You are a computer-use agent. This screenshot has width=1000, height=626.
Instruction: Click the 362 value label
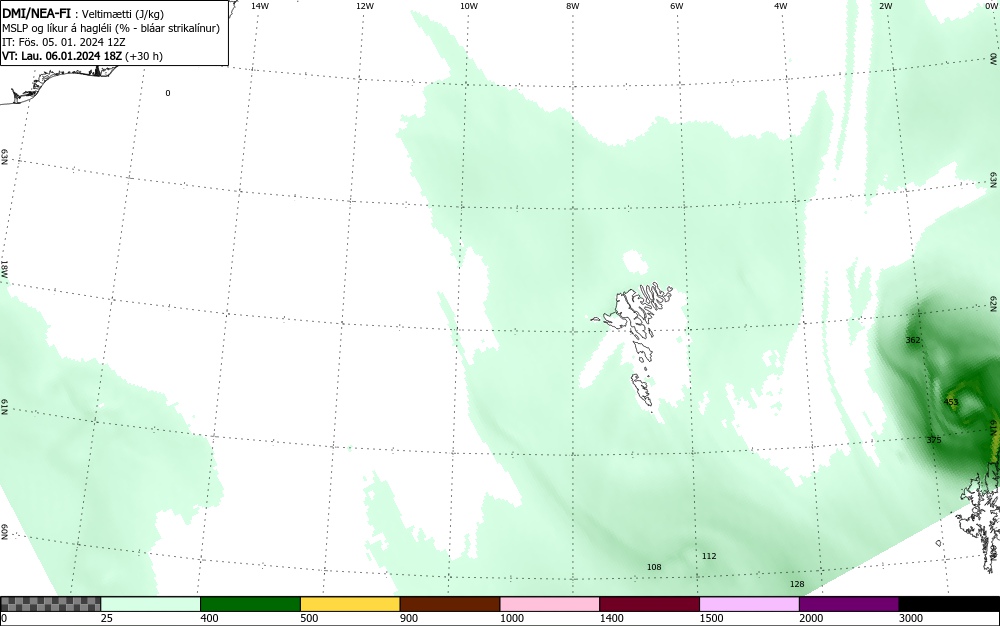pyautogui.click(x=913, y=340)
